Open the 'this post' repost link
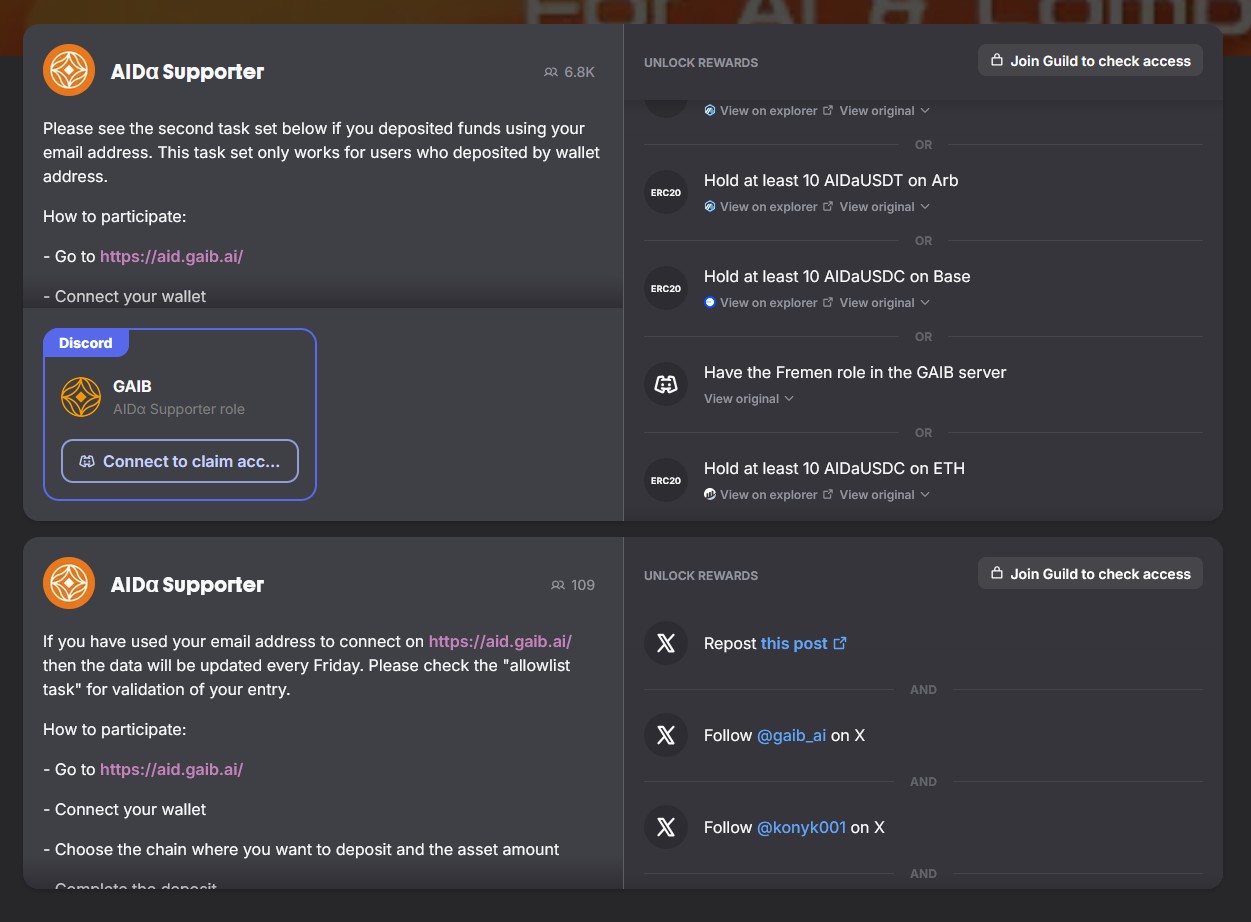Viewport: 1251px width, 922px height. click(803, 643)
